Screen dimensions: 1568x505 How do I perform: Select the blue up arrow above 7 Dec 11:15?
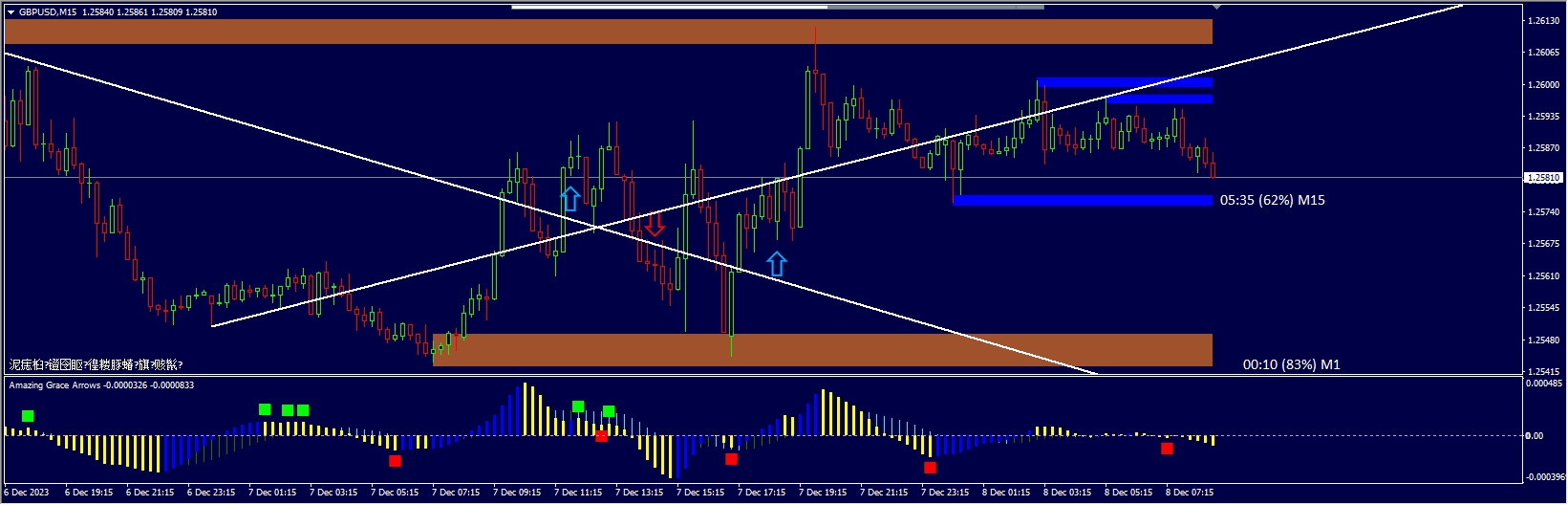coord(569,199)
